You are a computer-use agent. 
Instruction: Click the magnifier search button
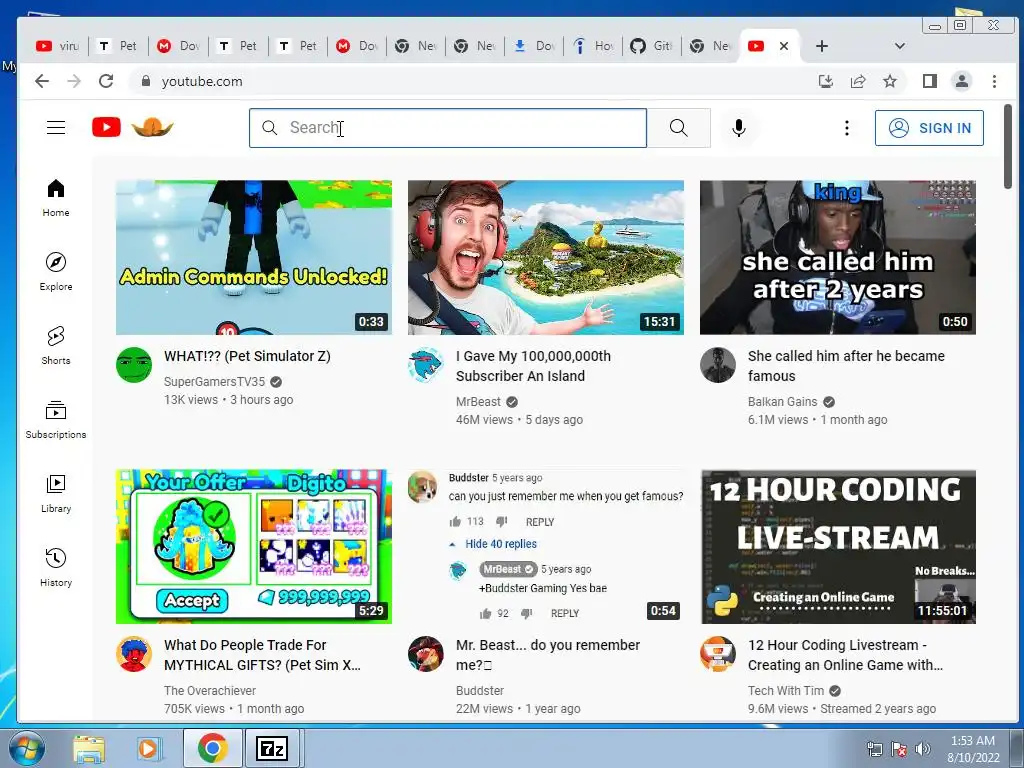pyautogui.click(x=679, y=127)
